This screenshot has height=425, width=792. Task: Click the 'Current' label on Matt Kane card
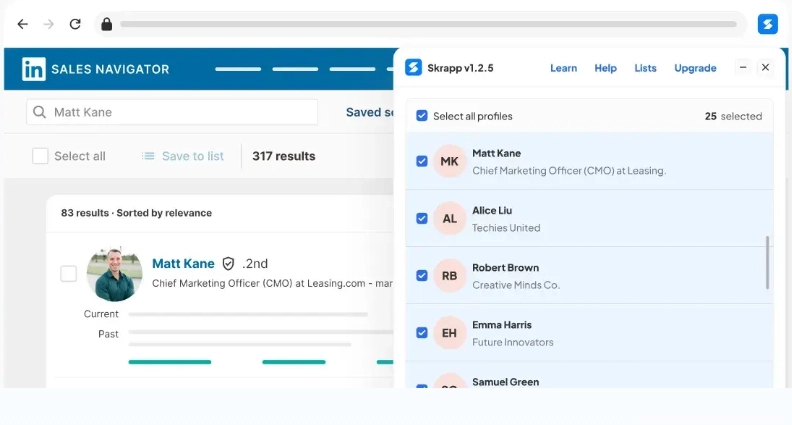[x=101, y=314]
